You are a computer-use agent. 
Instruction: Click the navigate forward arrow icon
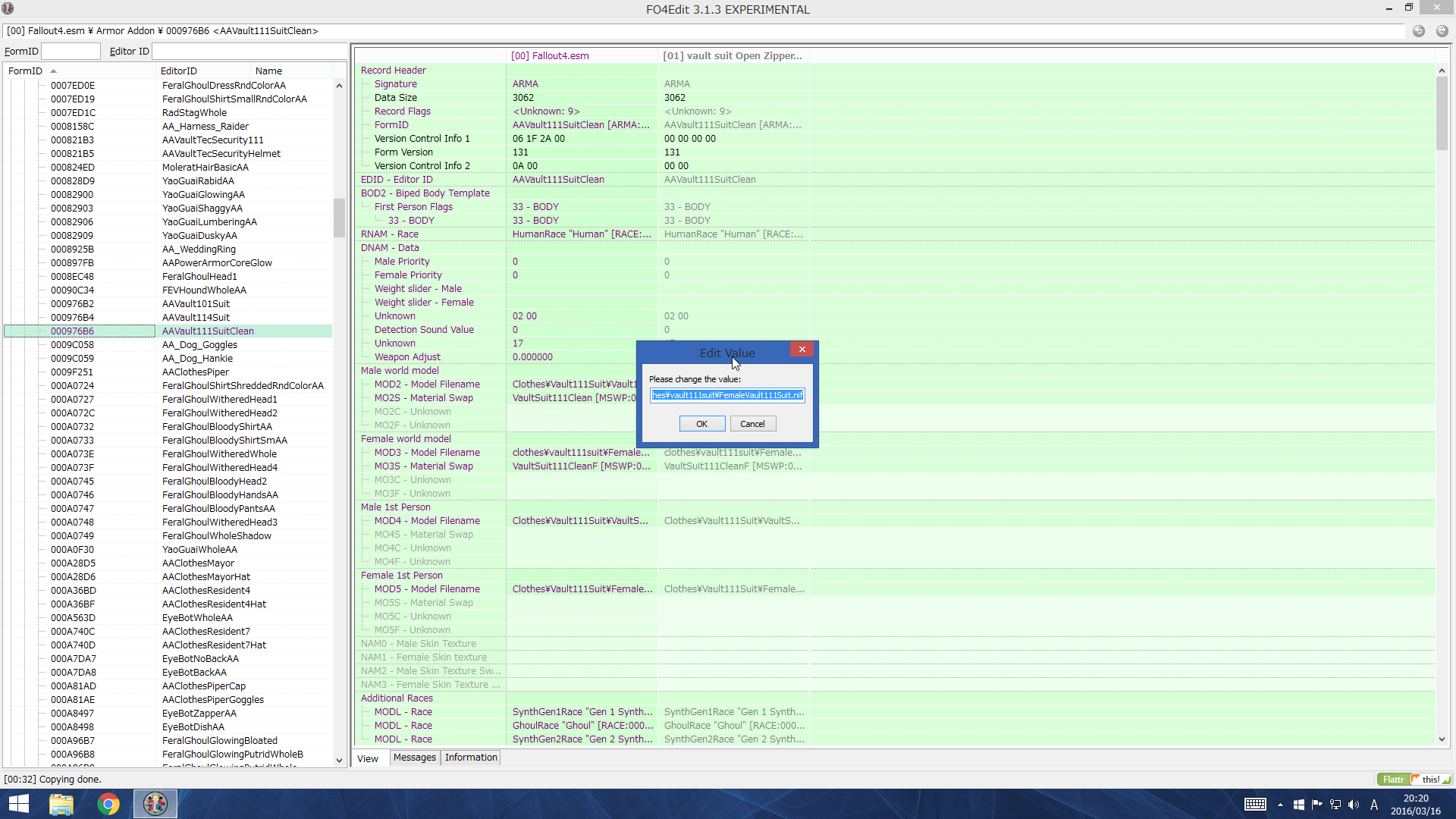click(1442, 31)
